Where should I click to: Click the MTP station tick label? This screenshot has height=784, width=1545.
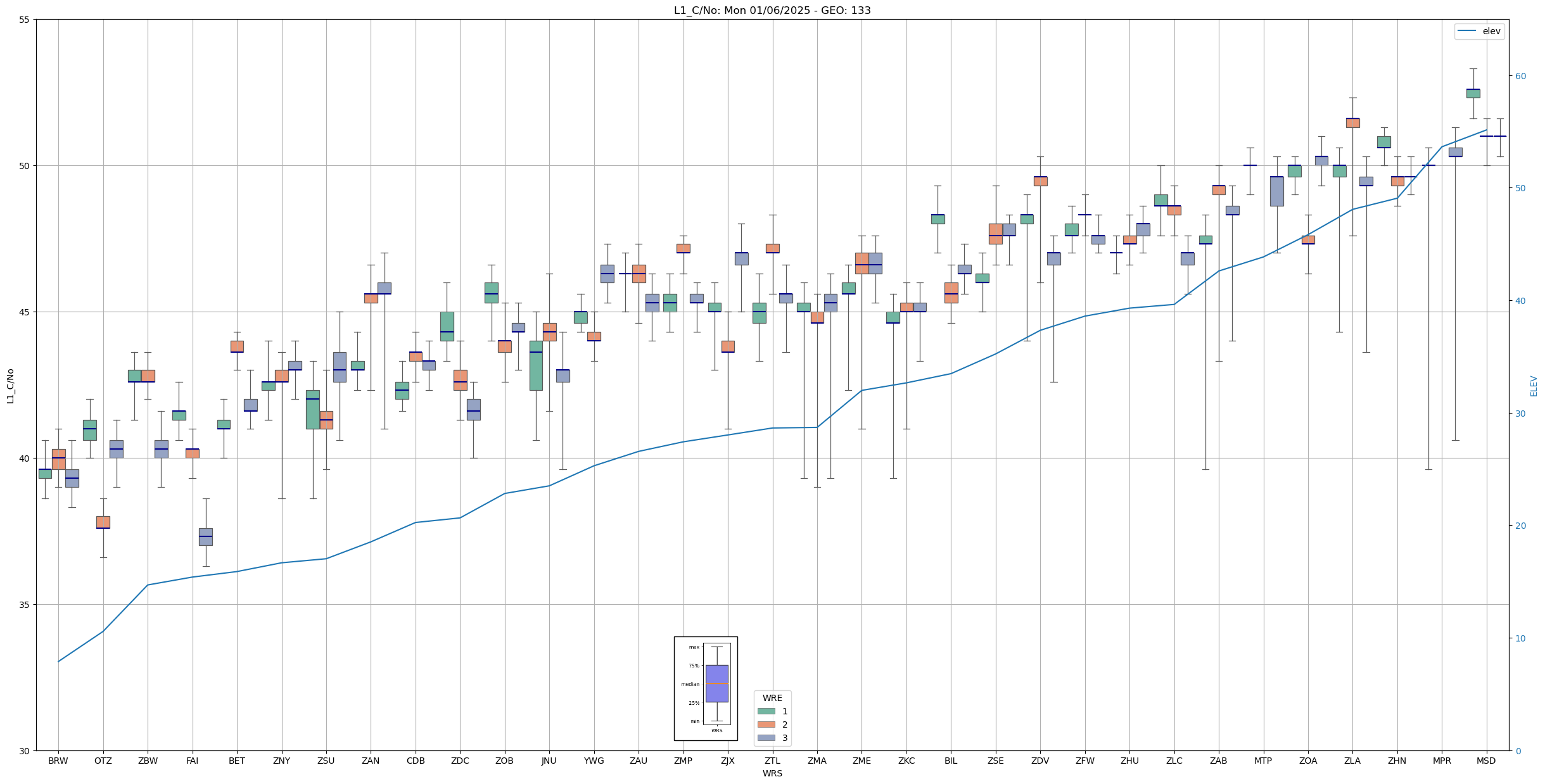click(1262, 761)
